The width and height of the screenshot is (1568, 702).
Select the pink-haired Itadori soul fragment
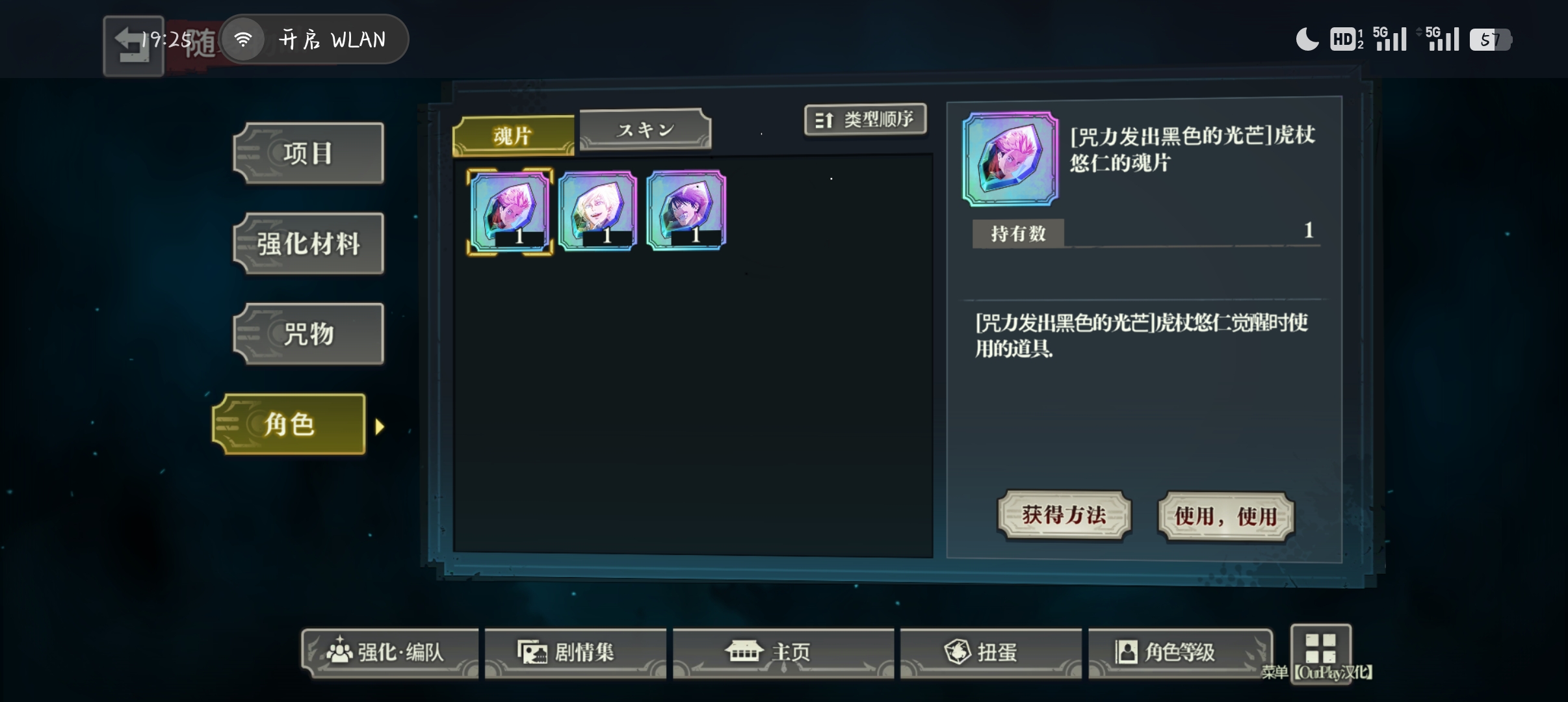click(510, 212)
